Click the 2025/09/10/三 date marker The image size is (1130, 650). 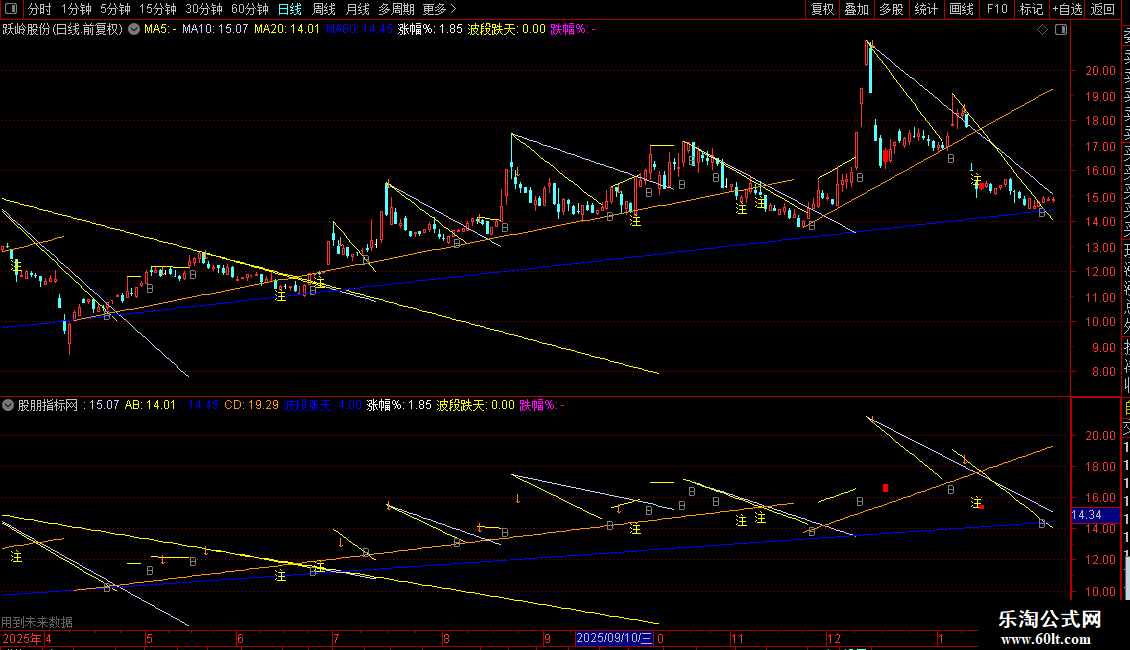614,638
